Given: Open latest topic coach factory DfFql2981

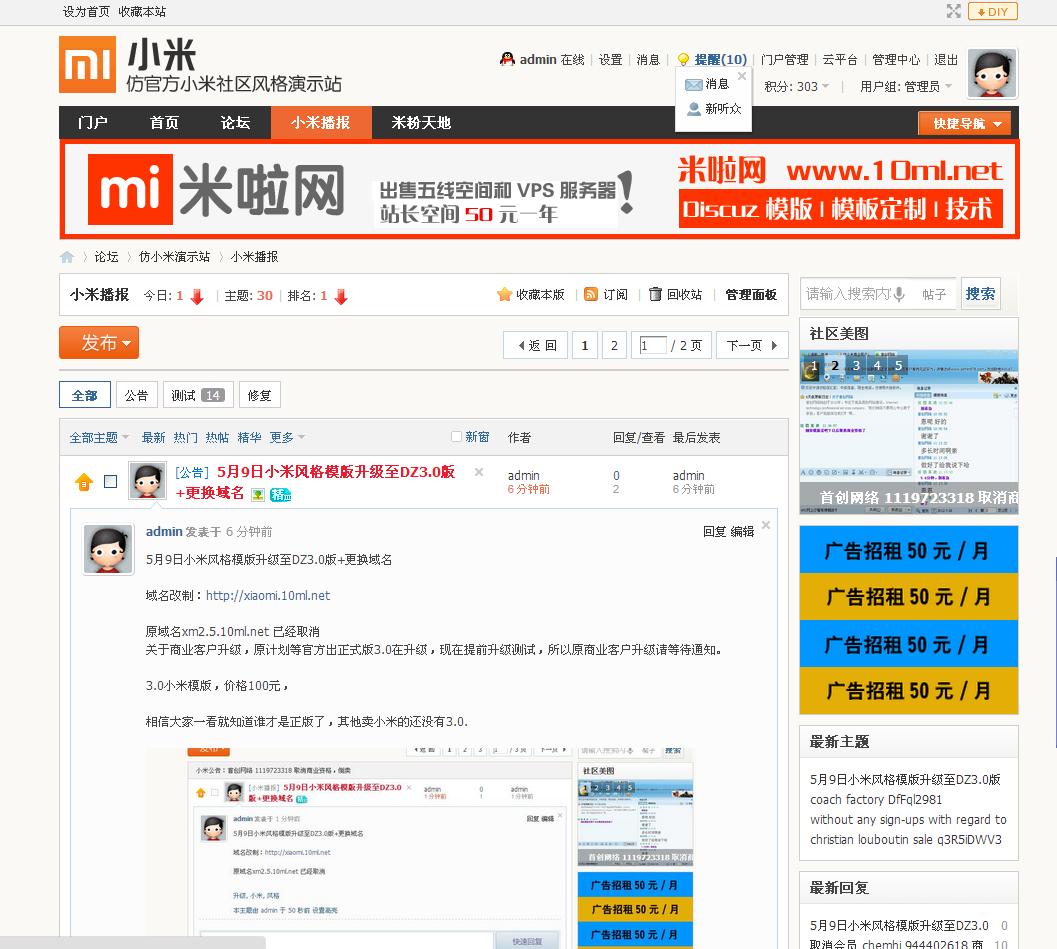Looking at the screenshot, I should click(x=876, y=799).
